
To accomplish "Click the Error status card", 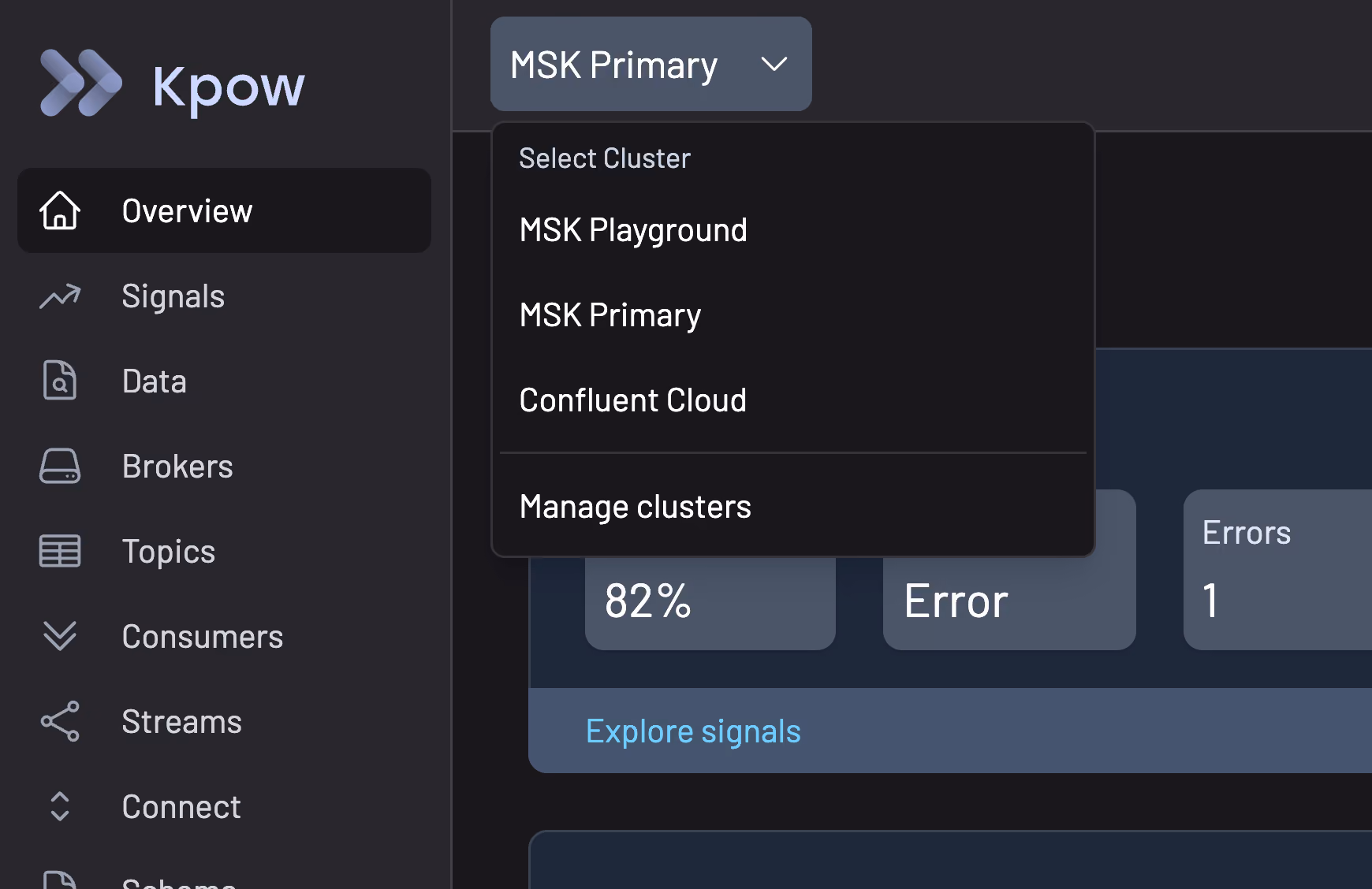I will pos(1009,603).
